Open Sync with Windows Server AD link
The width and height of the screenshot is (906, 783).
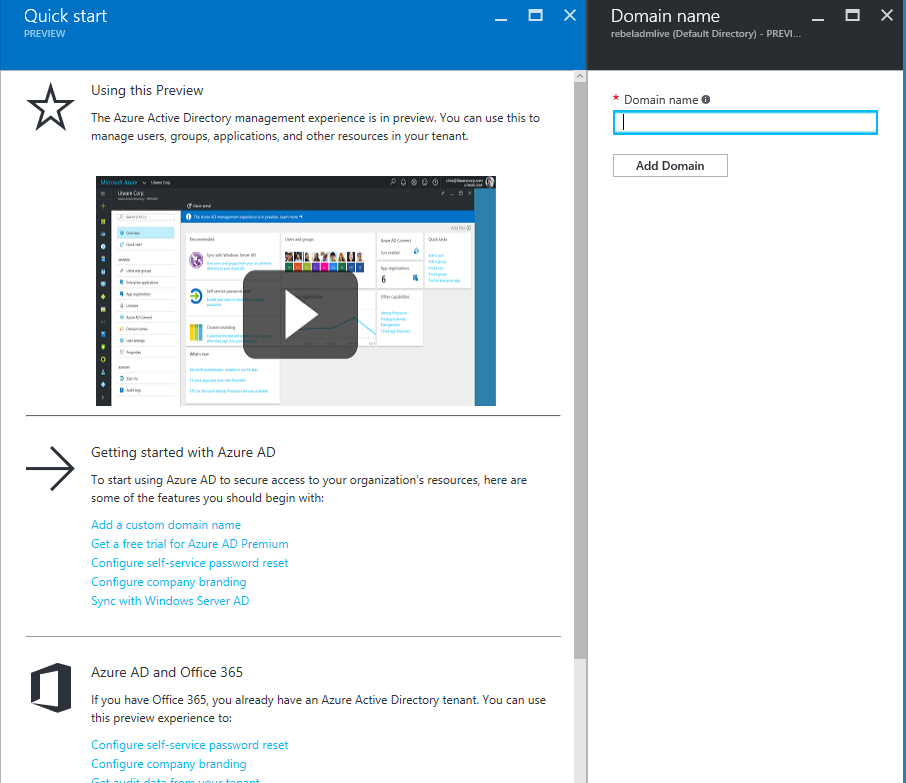coord(170,601)
